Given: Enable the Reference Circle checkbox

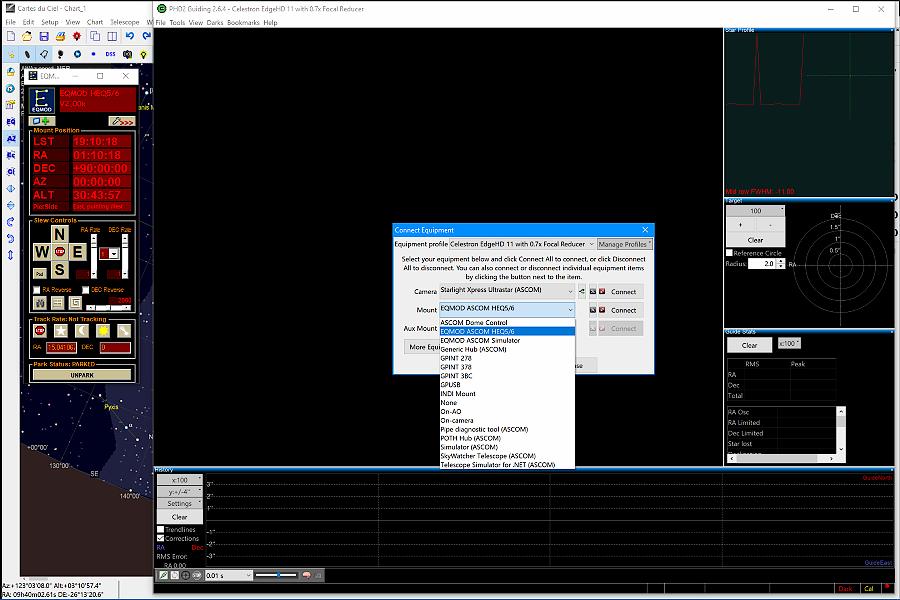Looking at the screenshot, I should pos(730,253).
